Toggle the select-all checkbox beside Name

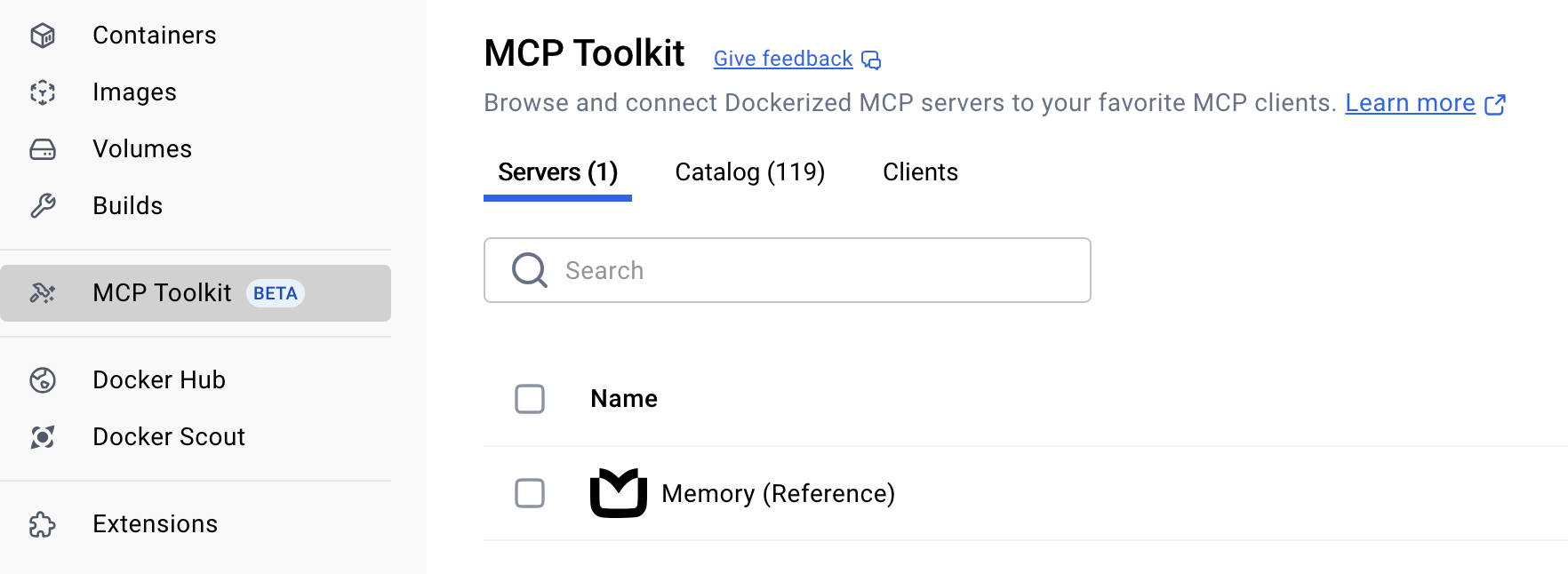point(530,399)
